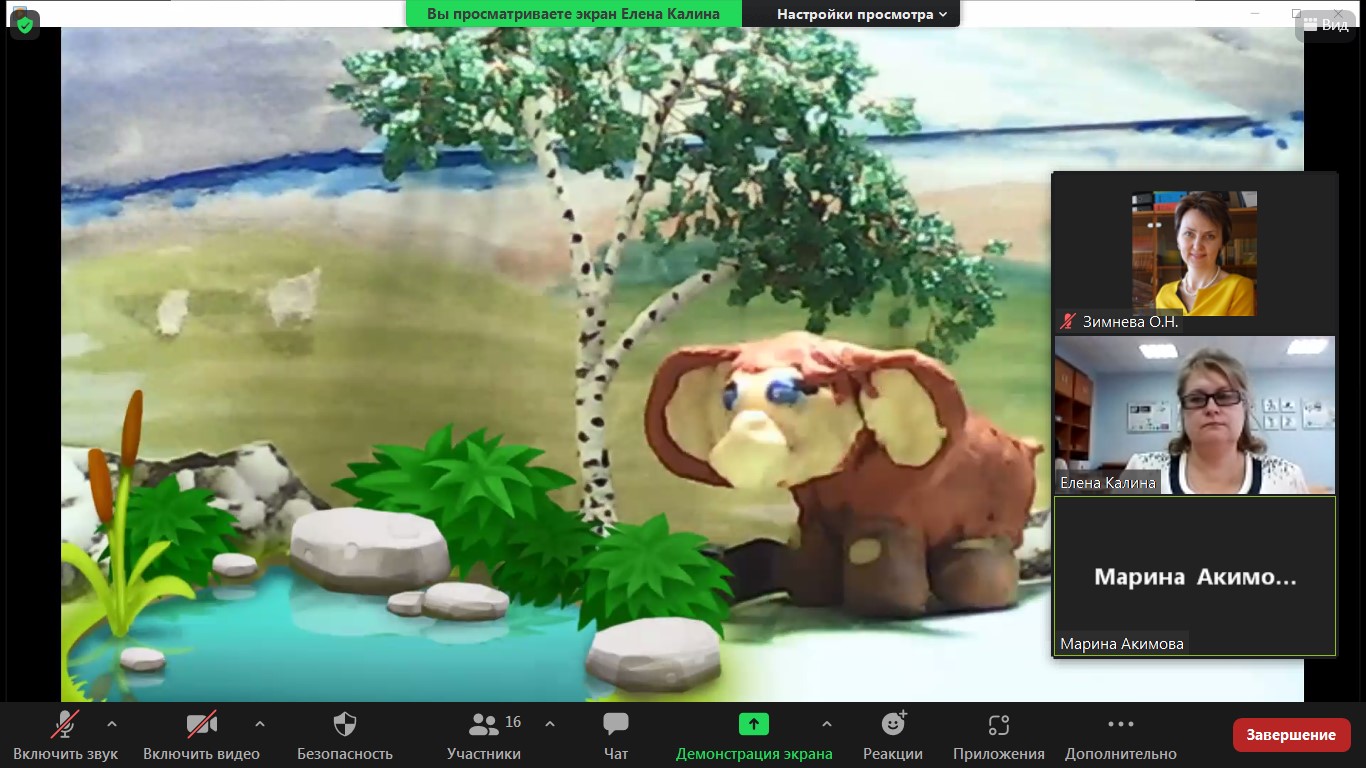1366x768 pixels.
Task: Open the Приложения apps panel
Action: [x=998, y=736]
